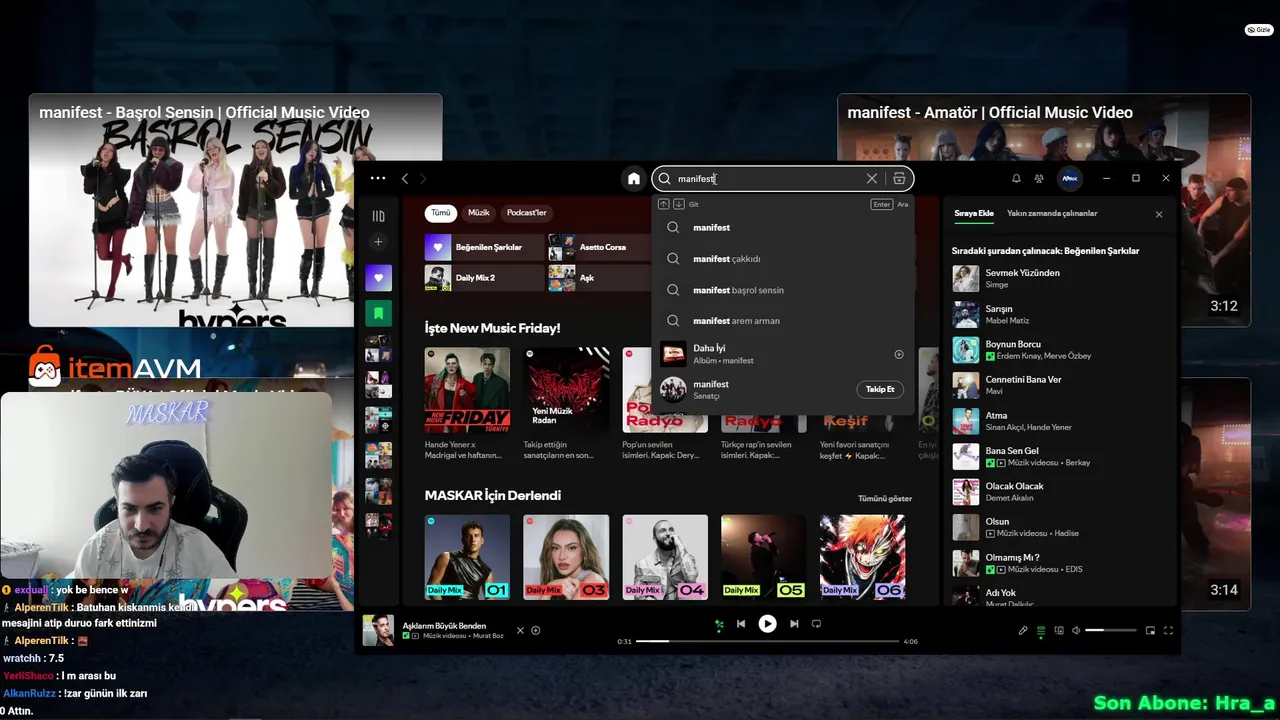
Task: Close the queue panel
Action: pyautogui.click(x=1159, y=214)
